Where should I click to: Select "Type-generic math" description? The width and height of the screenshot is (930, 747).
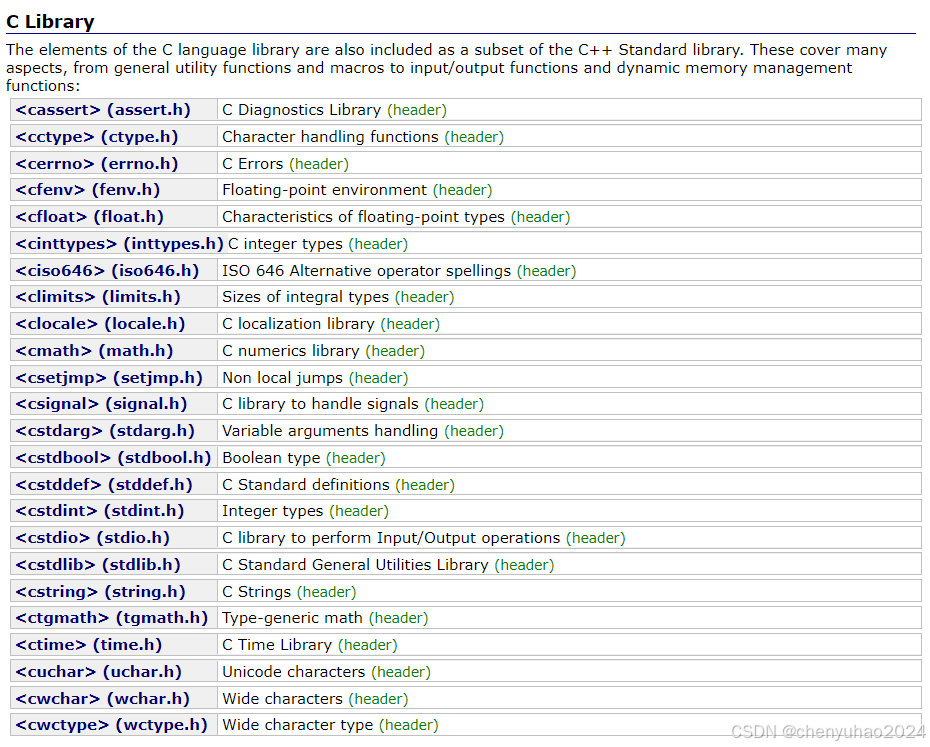(x=292, y=618)
